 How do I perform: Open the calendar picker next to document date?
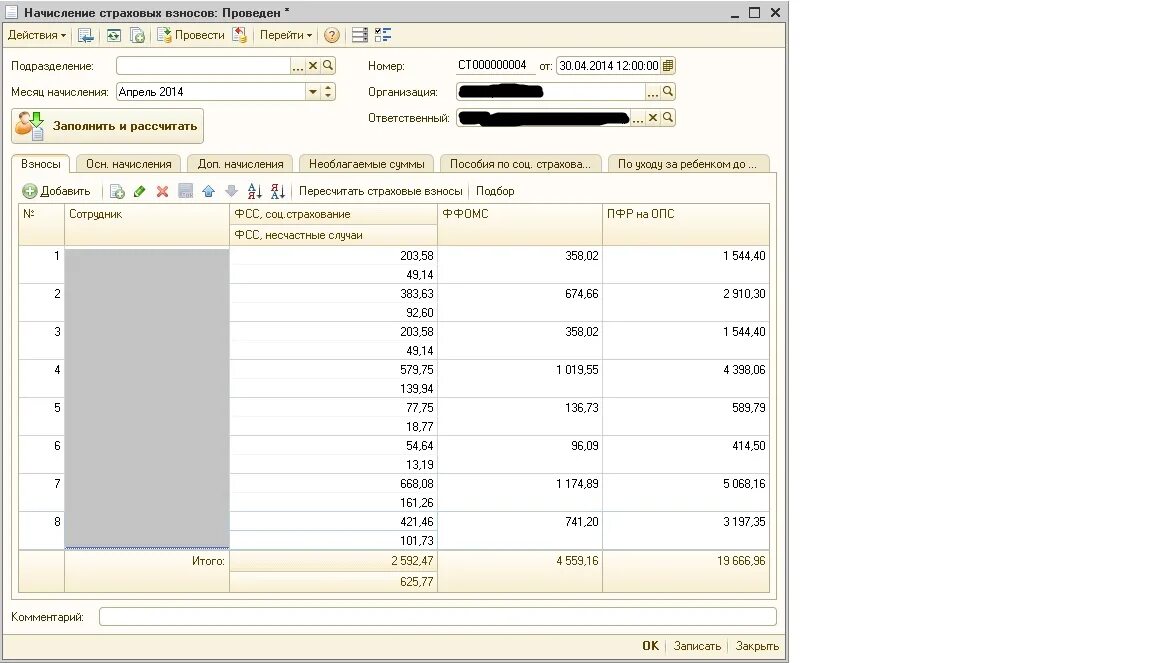[x=668, y=65]
